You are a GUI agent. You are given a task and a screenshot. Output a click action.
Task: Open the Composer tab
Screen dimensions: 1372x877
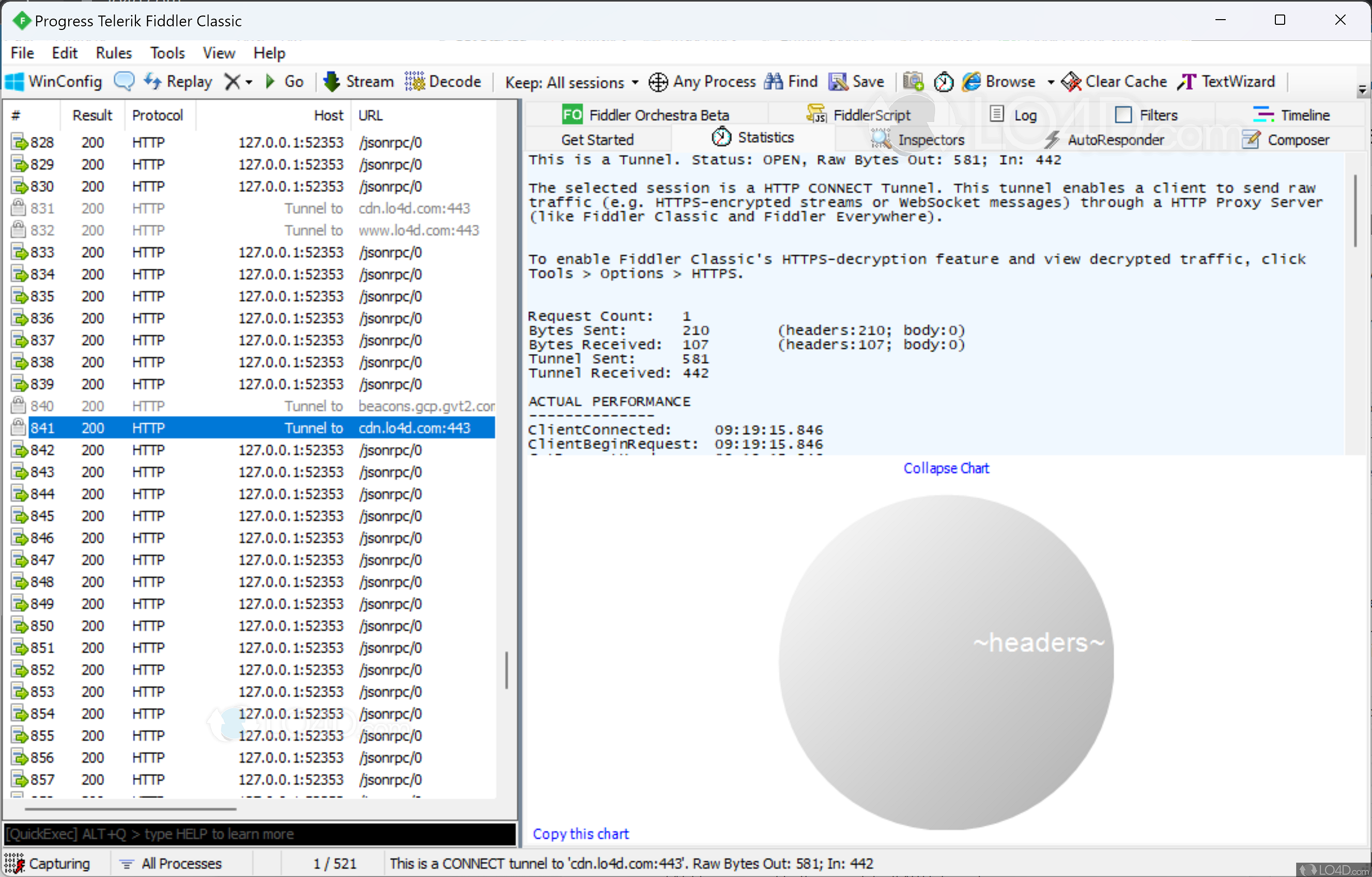click(1285, 140)
